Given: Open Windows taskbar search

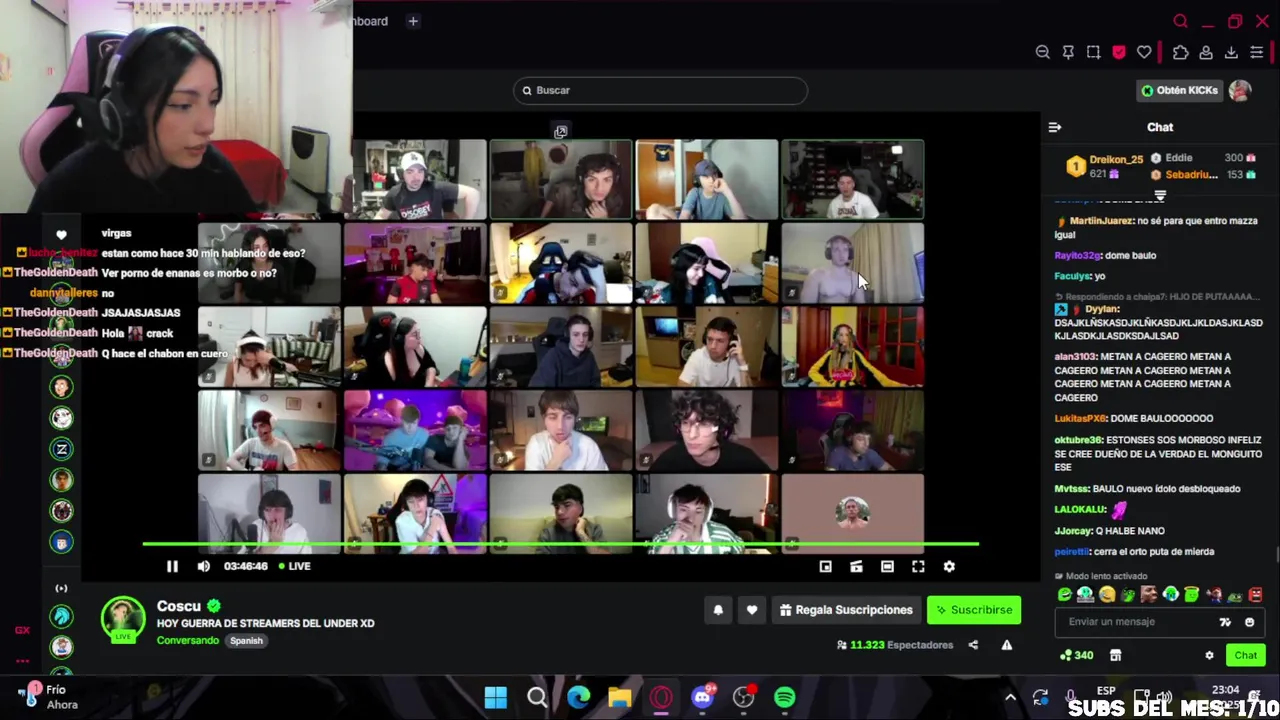Looking at the screenshot, I should coord(537,697).
